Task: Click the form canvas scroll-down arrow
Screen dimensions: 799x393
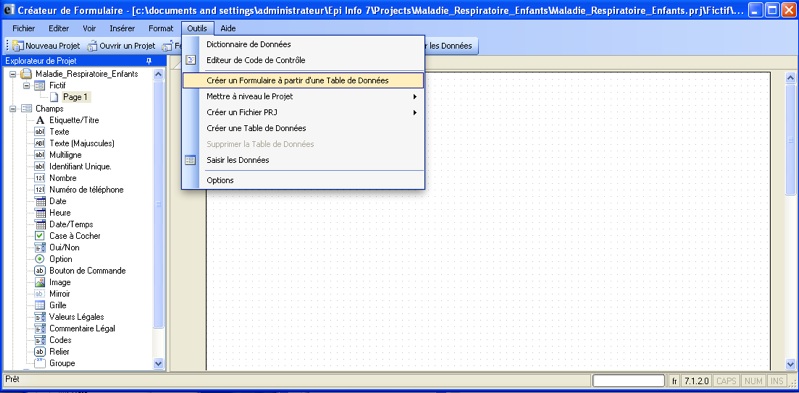Action: 791,364
